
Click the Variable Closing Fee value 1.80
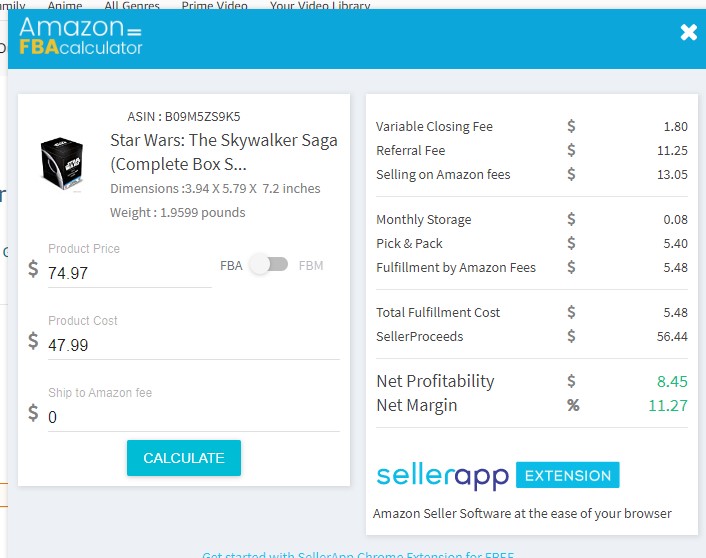[x=675, y=127]
